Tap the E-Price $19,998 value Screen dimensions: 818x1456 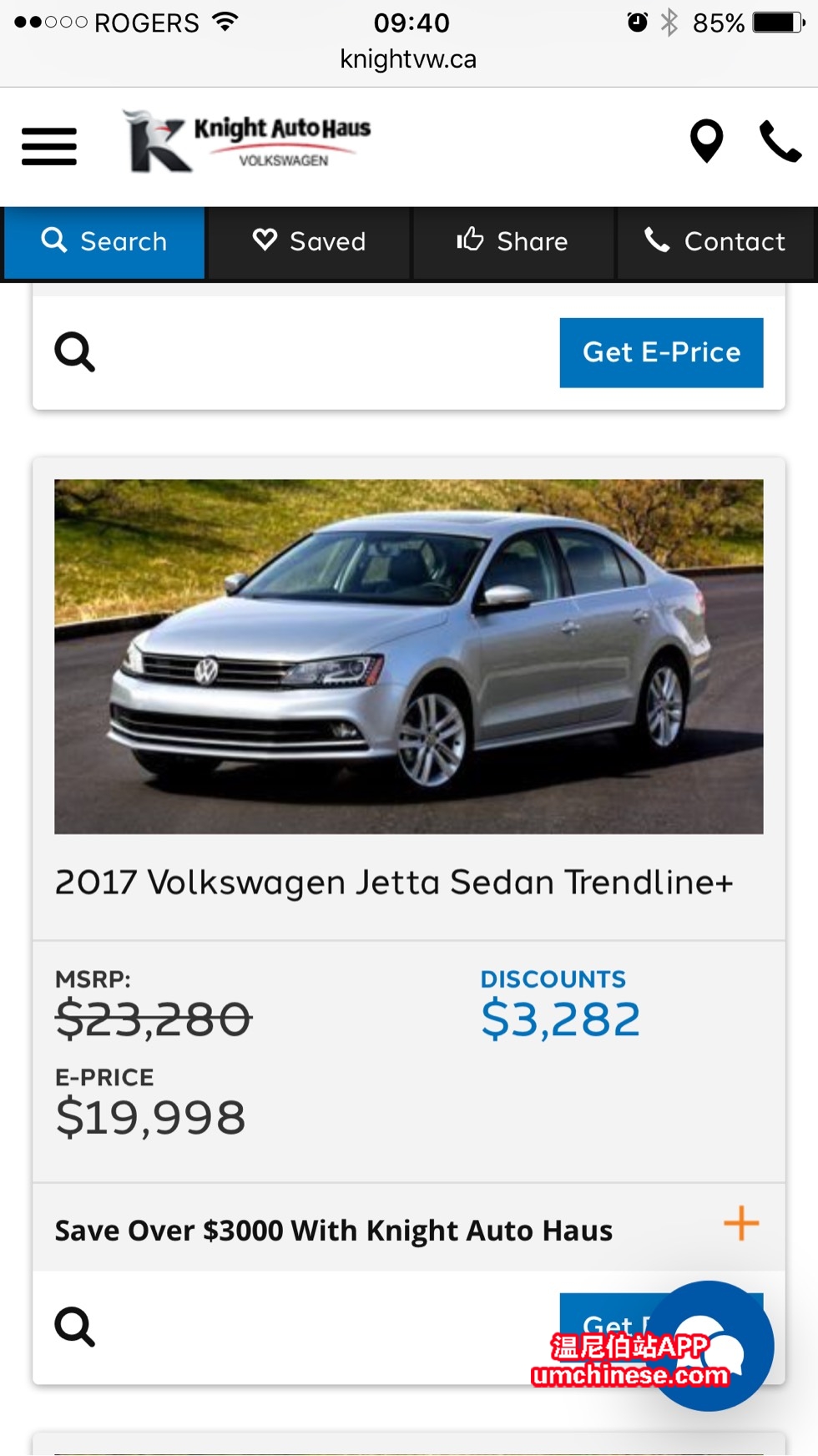tap(150, 1118)
